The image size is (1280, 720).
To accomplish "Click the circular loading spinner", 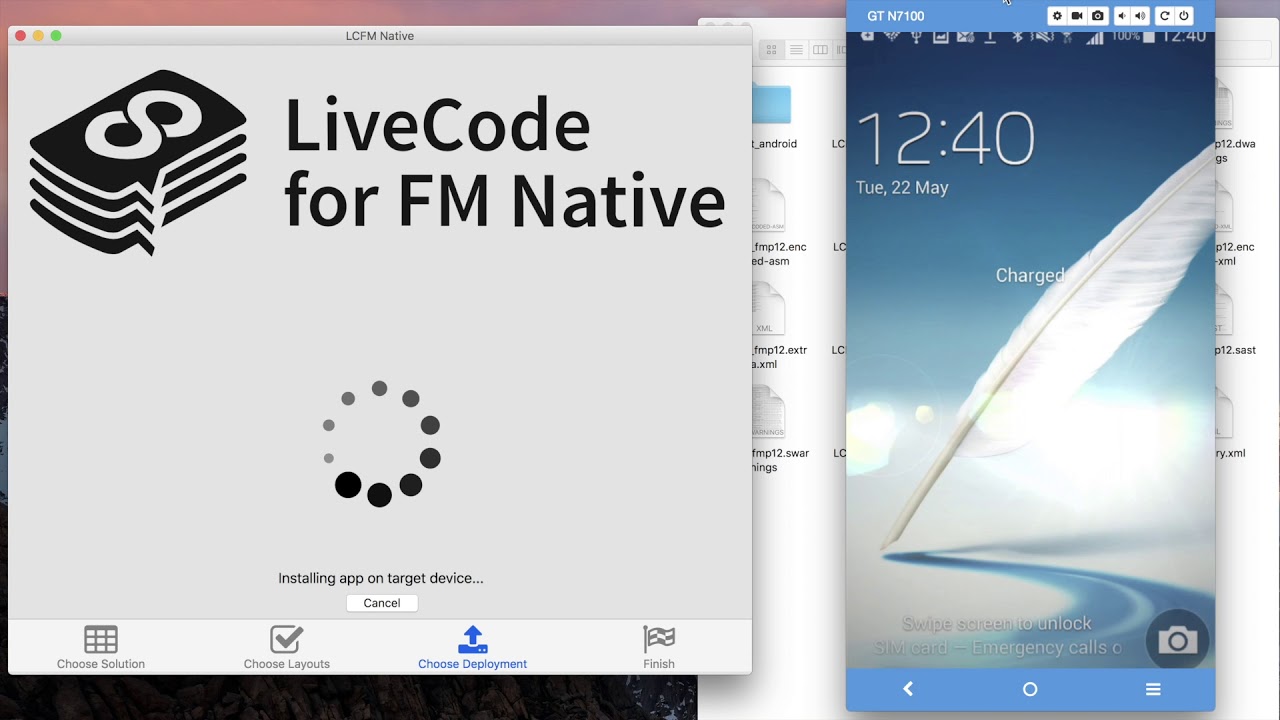I will click(x=380, y=443).
